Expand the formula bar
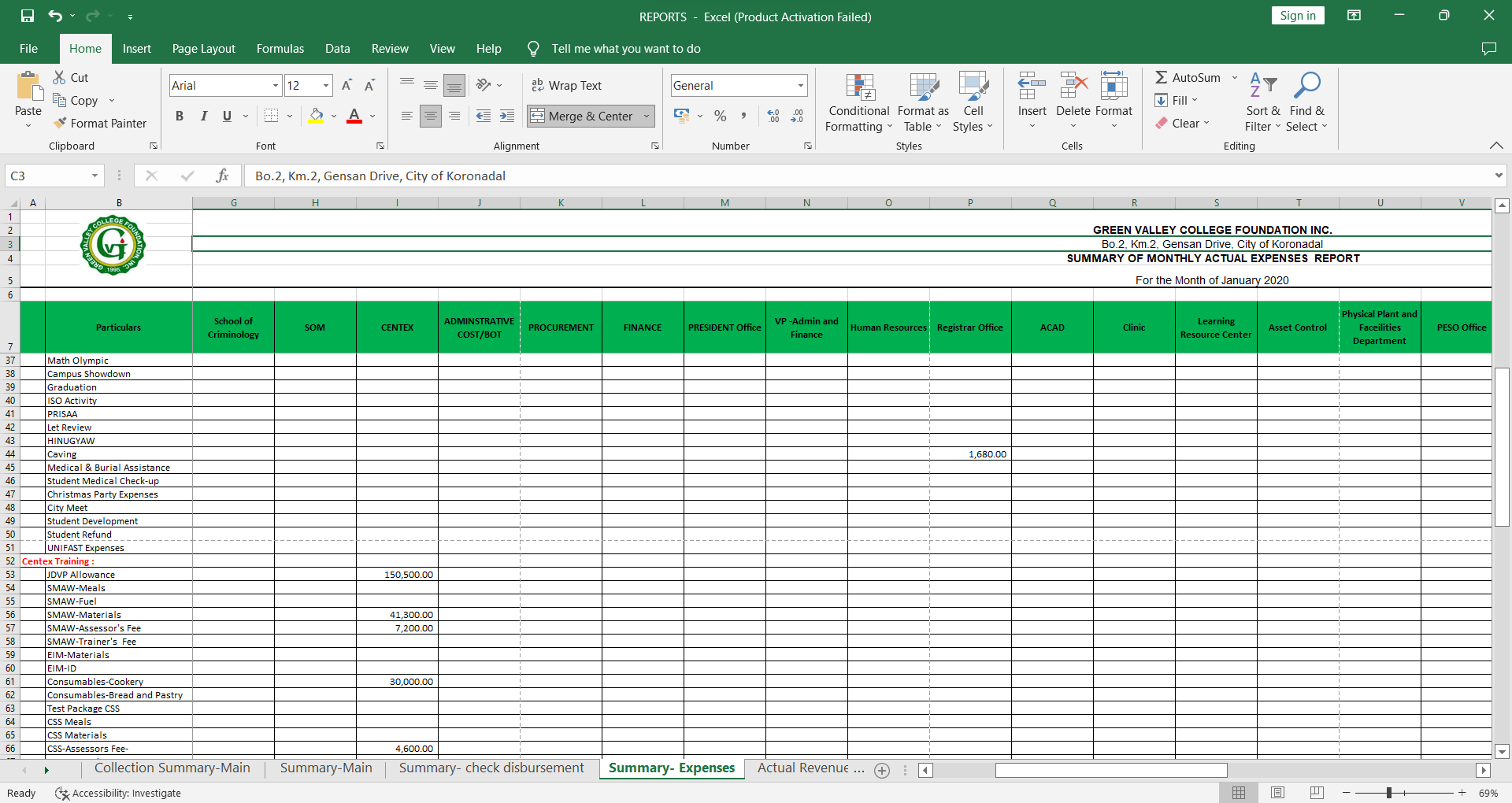Image resolution: width=1512 pixels, height=803 pixels. pos(1499,176)
